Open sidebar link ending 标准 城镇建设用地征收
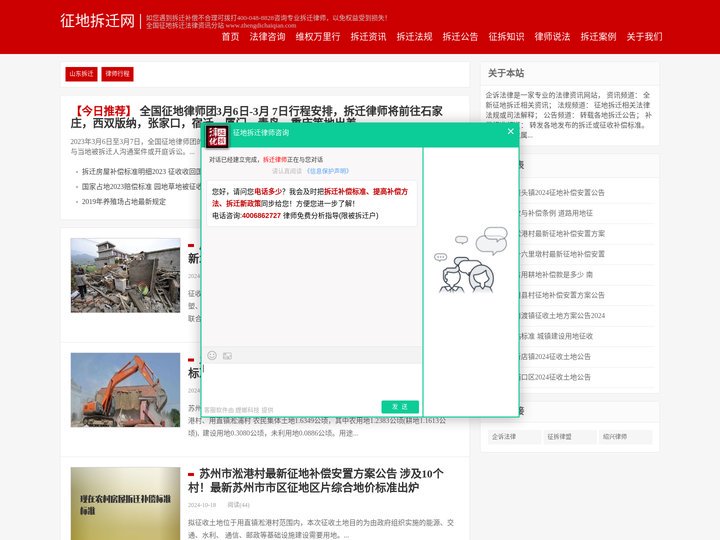720x540 pixels. [556, 336]
